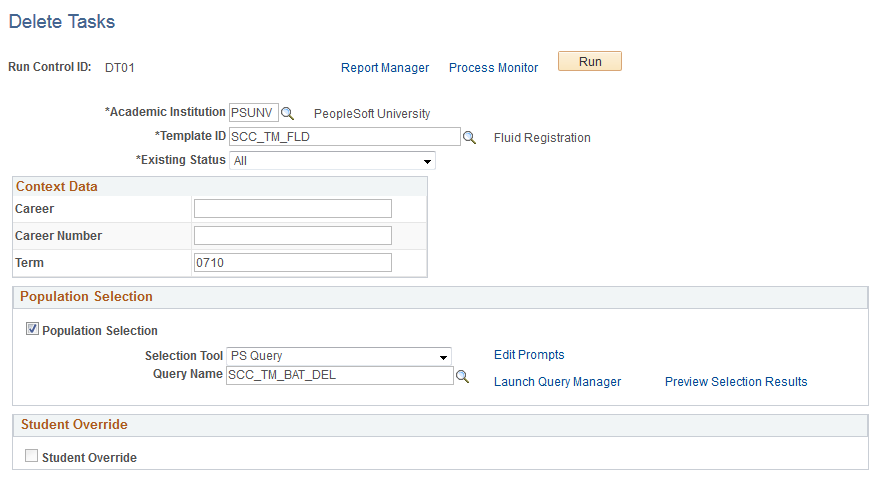893x478 pixels.
Task: Click the Run button
Action: (590, 62)
